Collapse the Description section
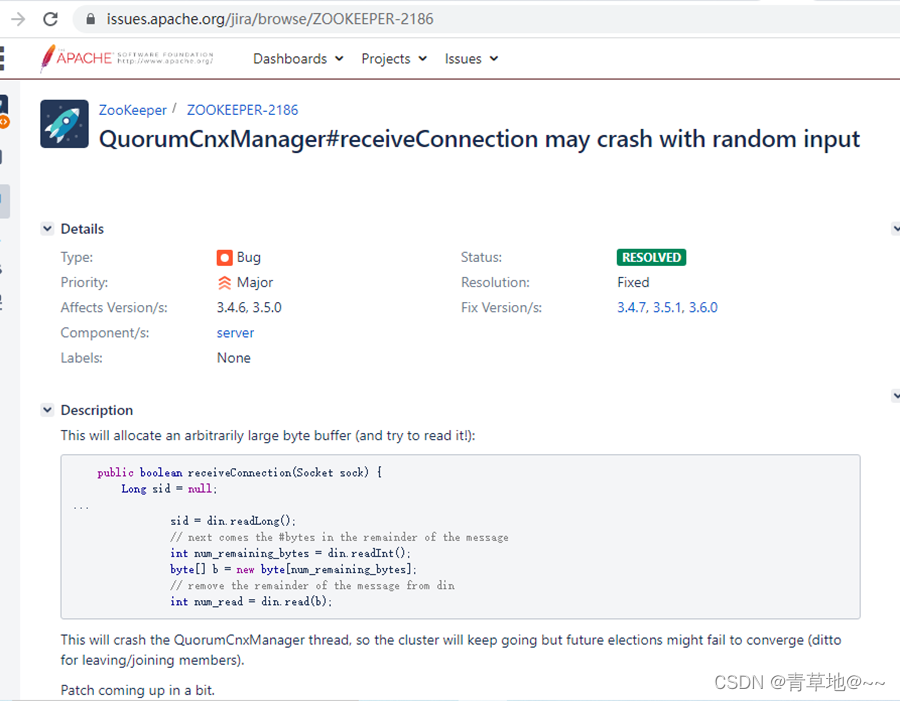Image resolution: width=900 pixels, height=701 pixels. point(47,410)
